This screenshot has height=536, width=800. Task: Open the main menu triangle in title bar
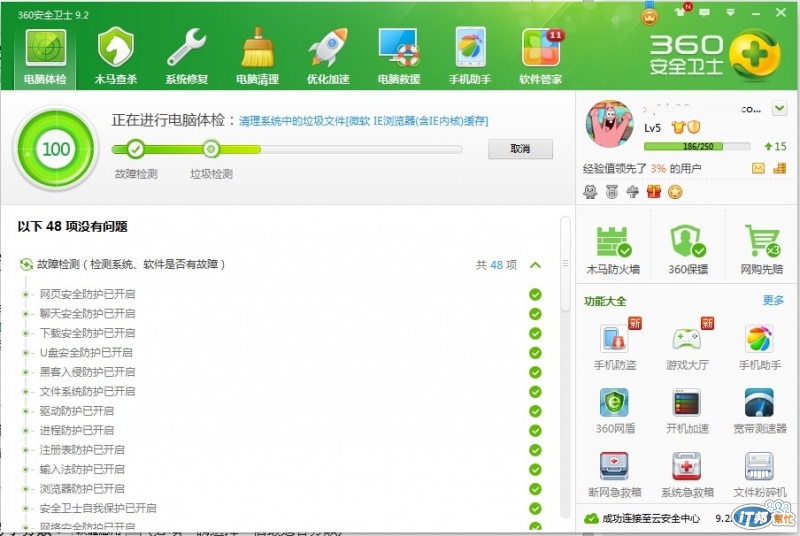731,12
